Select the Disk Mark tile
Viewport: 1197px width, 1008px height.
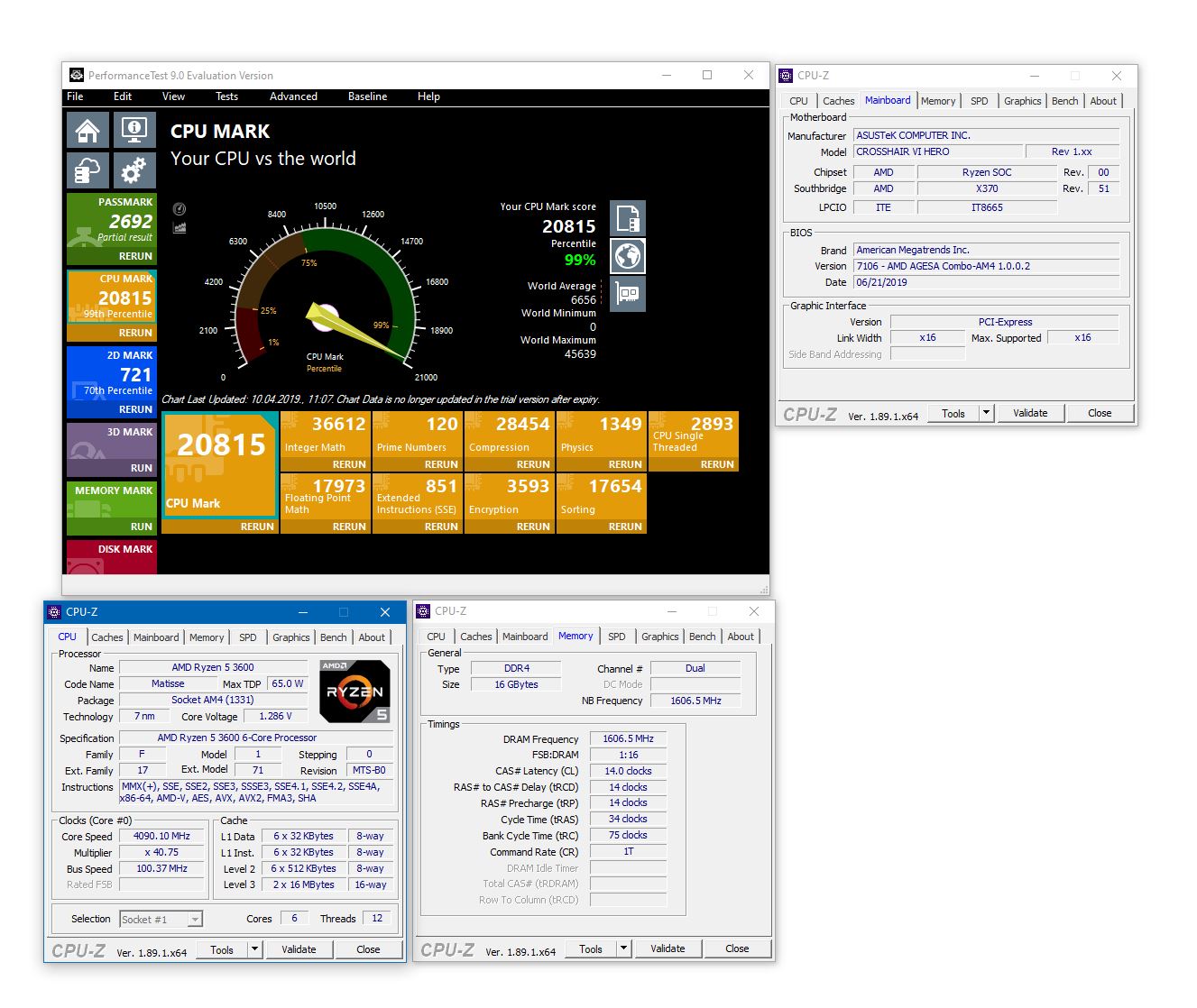pyautogui.click(x=112, y=557)
